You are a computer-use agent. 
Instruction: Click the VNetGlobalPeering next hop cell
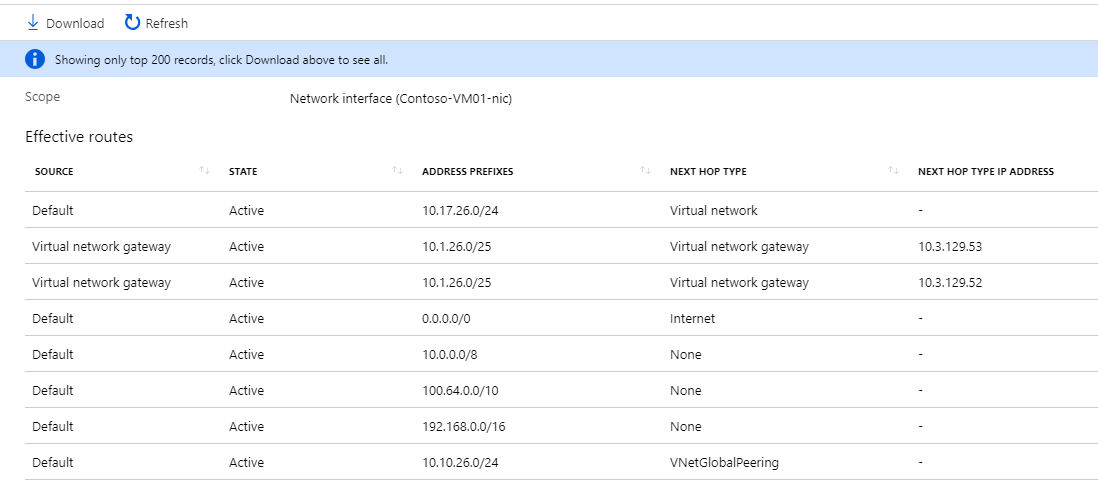[724, 463]
